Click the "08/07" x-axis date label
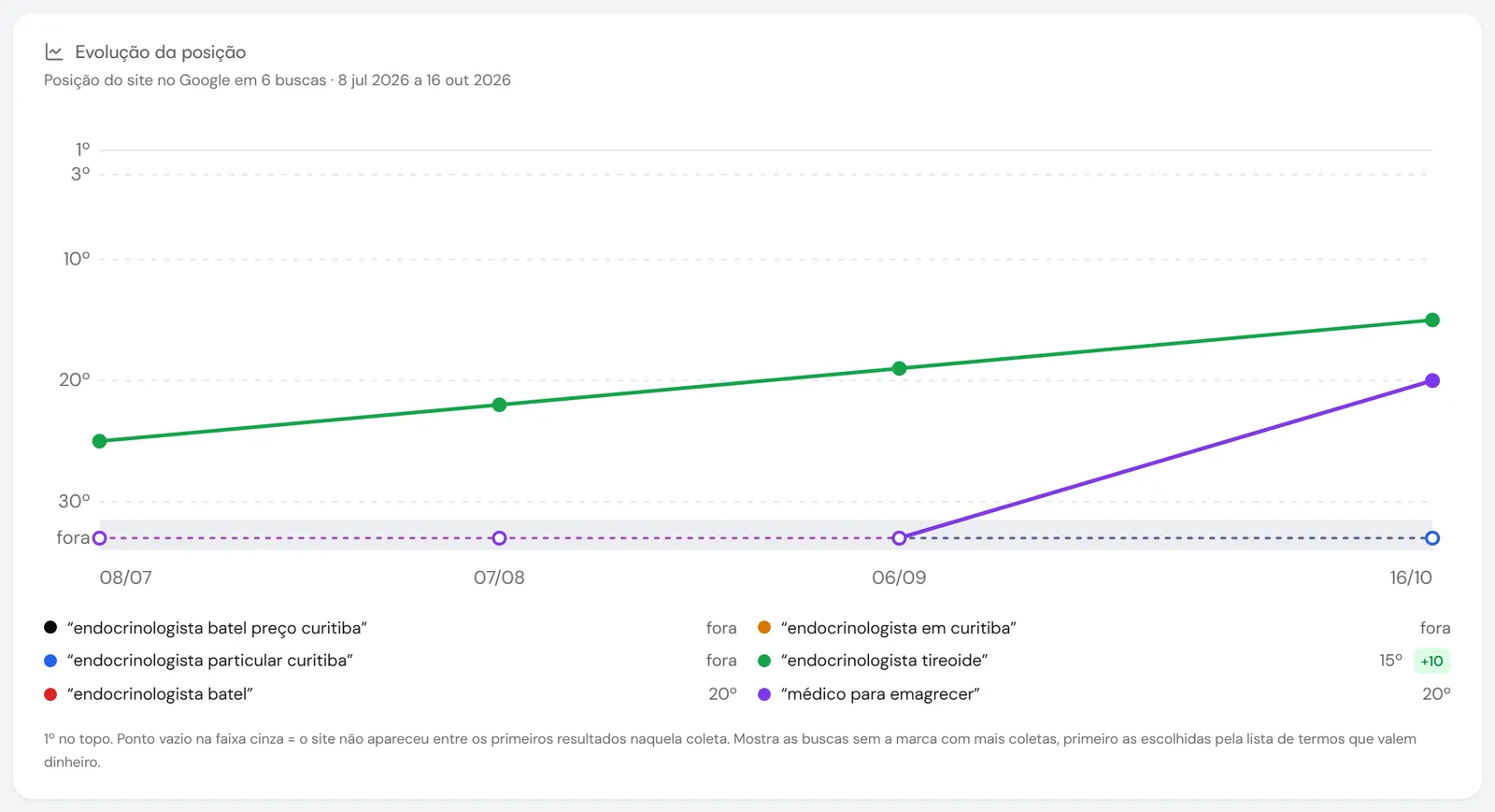The width and height of the screenshot is (1495, 812). point(126,577)
